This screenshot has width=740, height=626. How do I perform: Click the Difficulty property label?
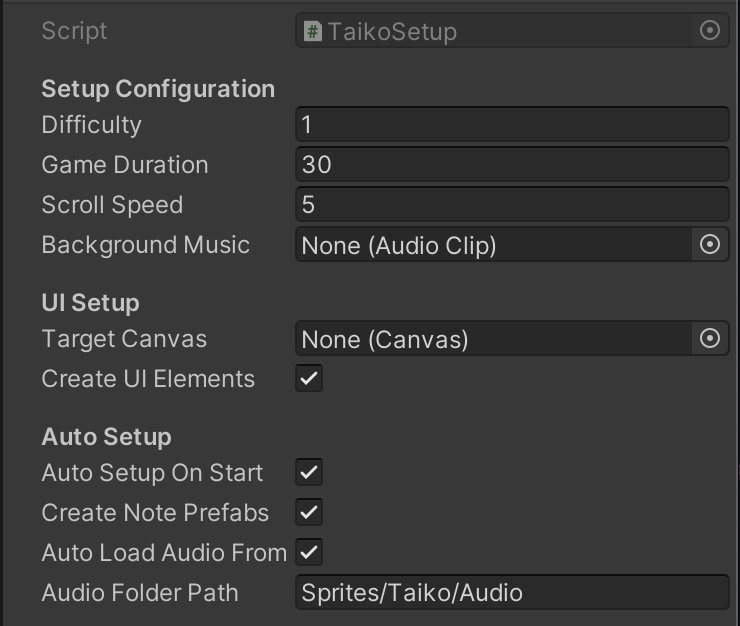(x=91, y=125)
